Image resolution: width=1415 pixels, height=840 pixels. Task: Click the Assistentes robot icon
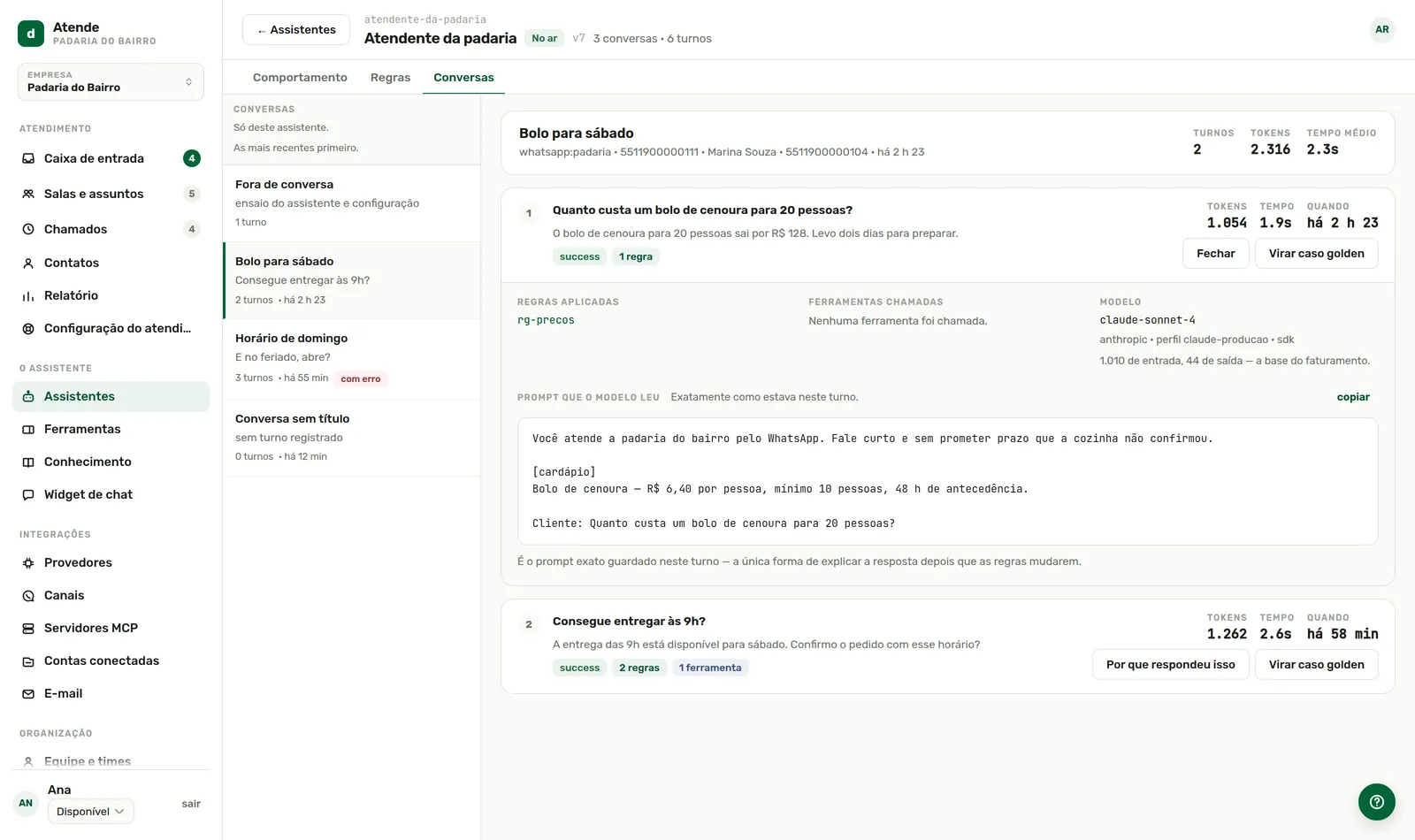tap(28, 396)
